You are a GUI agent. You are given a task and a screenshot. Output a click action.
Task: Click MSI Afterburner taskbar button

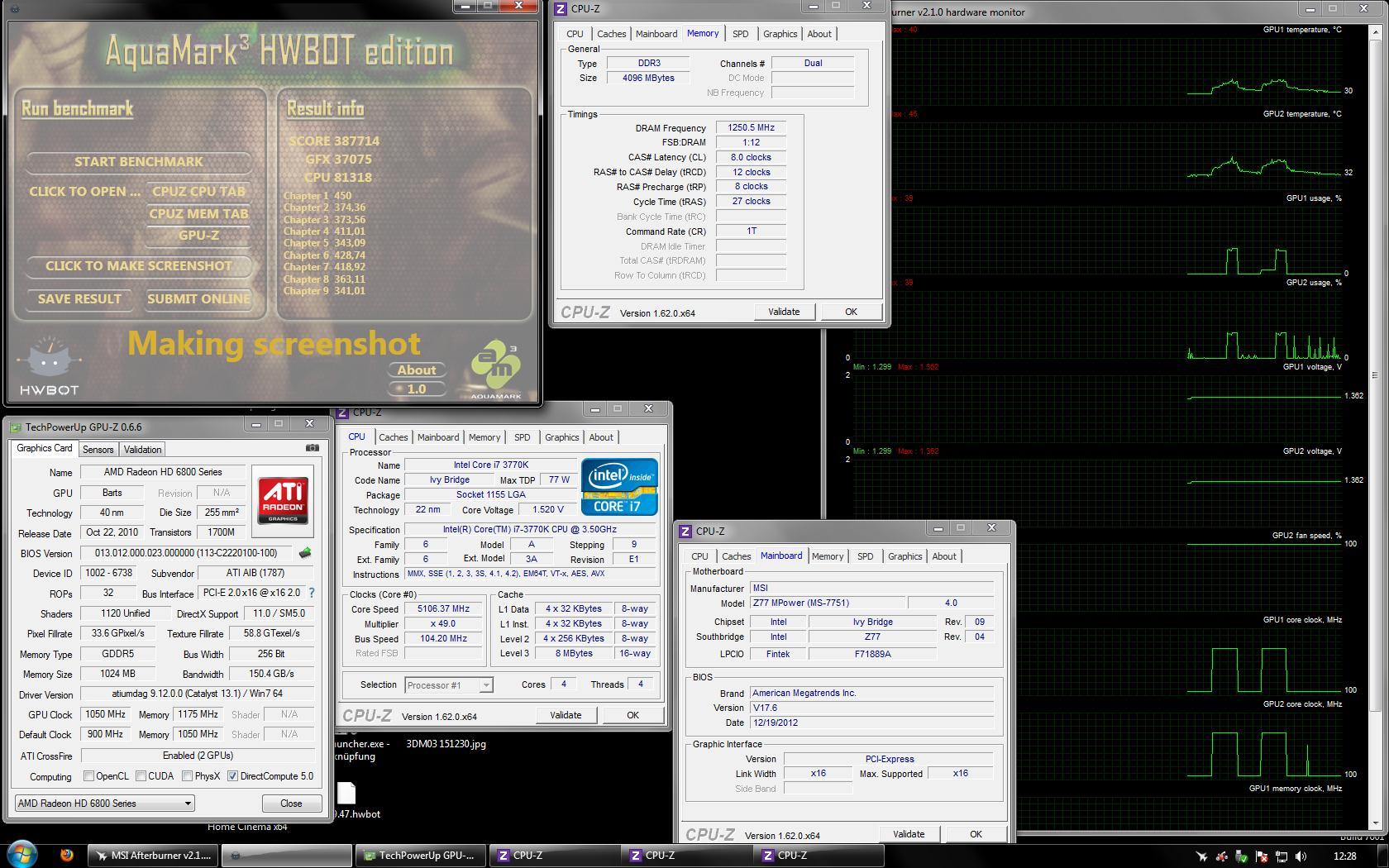click(x=154, y=856)
